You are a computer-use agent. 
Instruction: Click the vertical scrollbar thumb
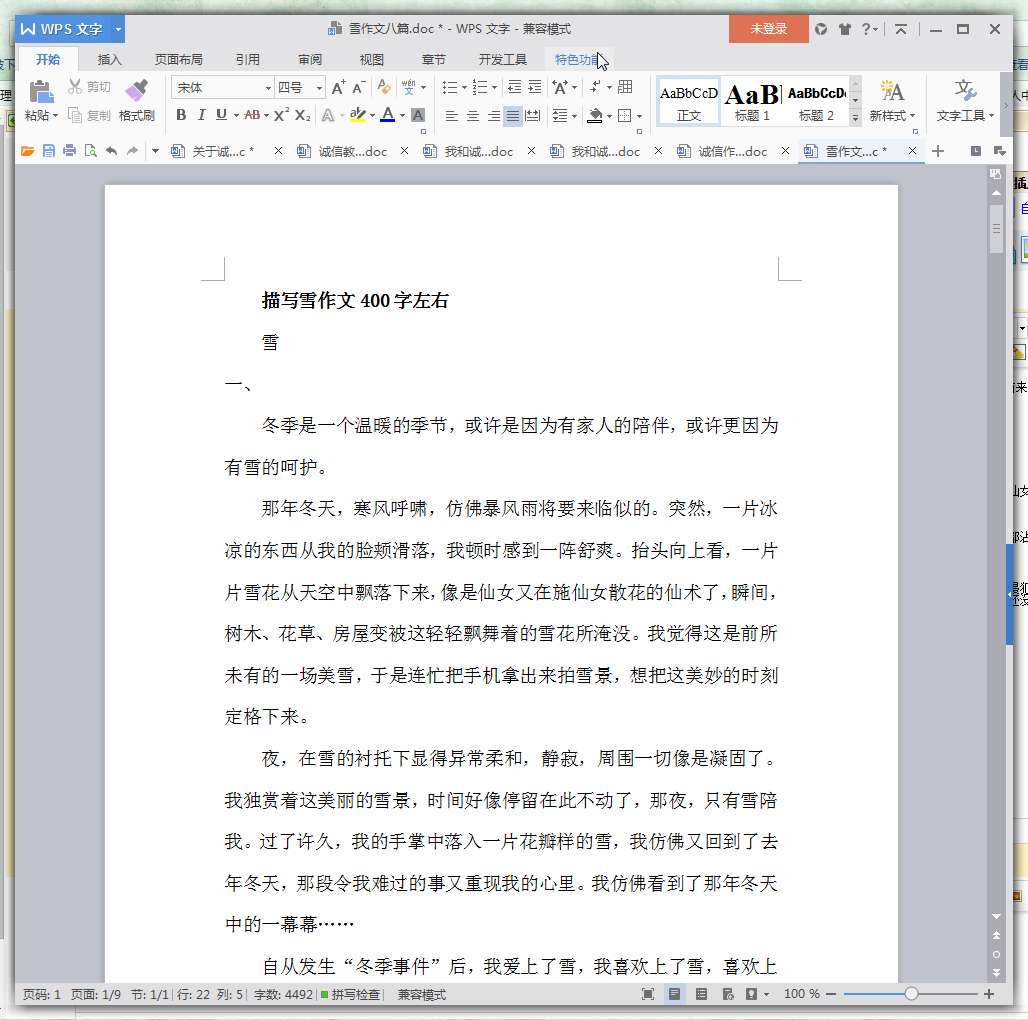pyautogui.click(x=996, y=229)
